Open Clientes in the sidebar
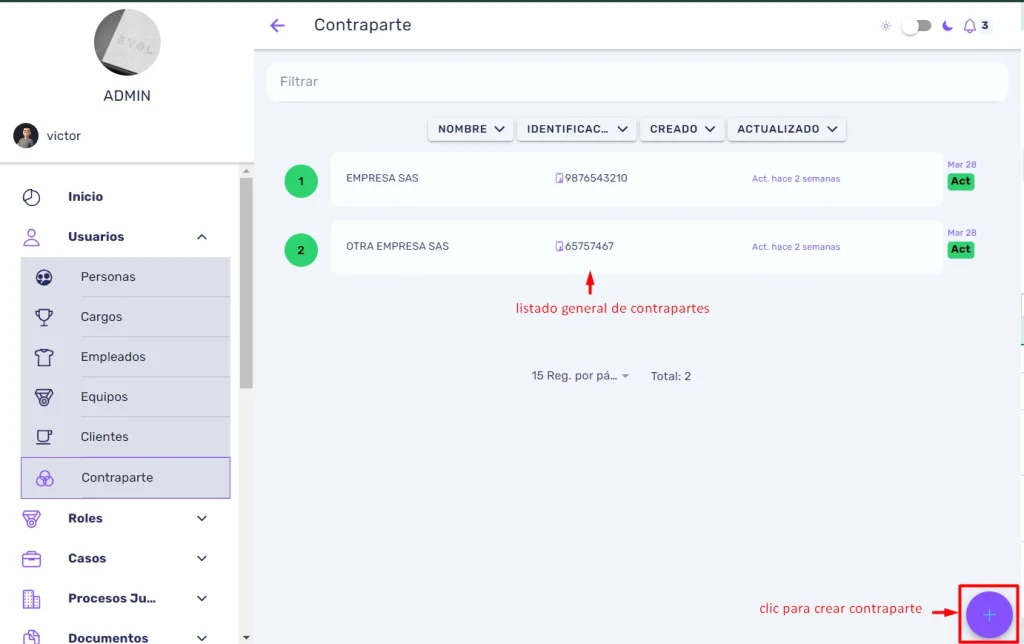Screen dimensions: 1024x644 tap(125, 436)
